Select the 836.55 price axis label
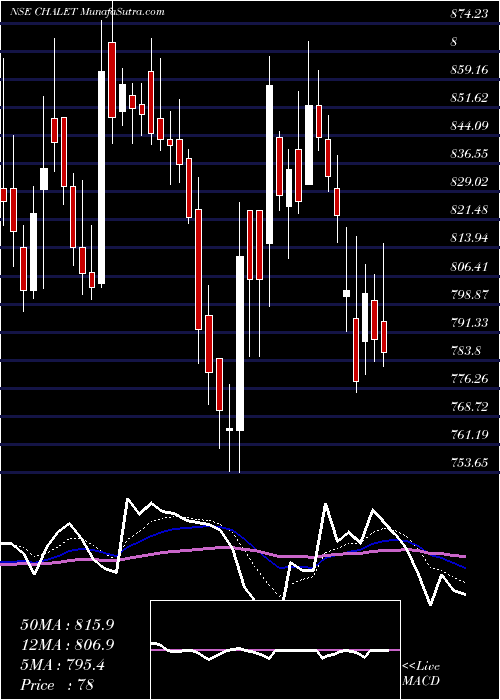500x700 pixels. tap(469, 154)
